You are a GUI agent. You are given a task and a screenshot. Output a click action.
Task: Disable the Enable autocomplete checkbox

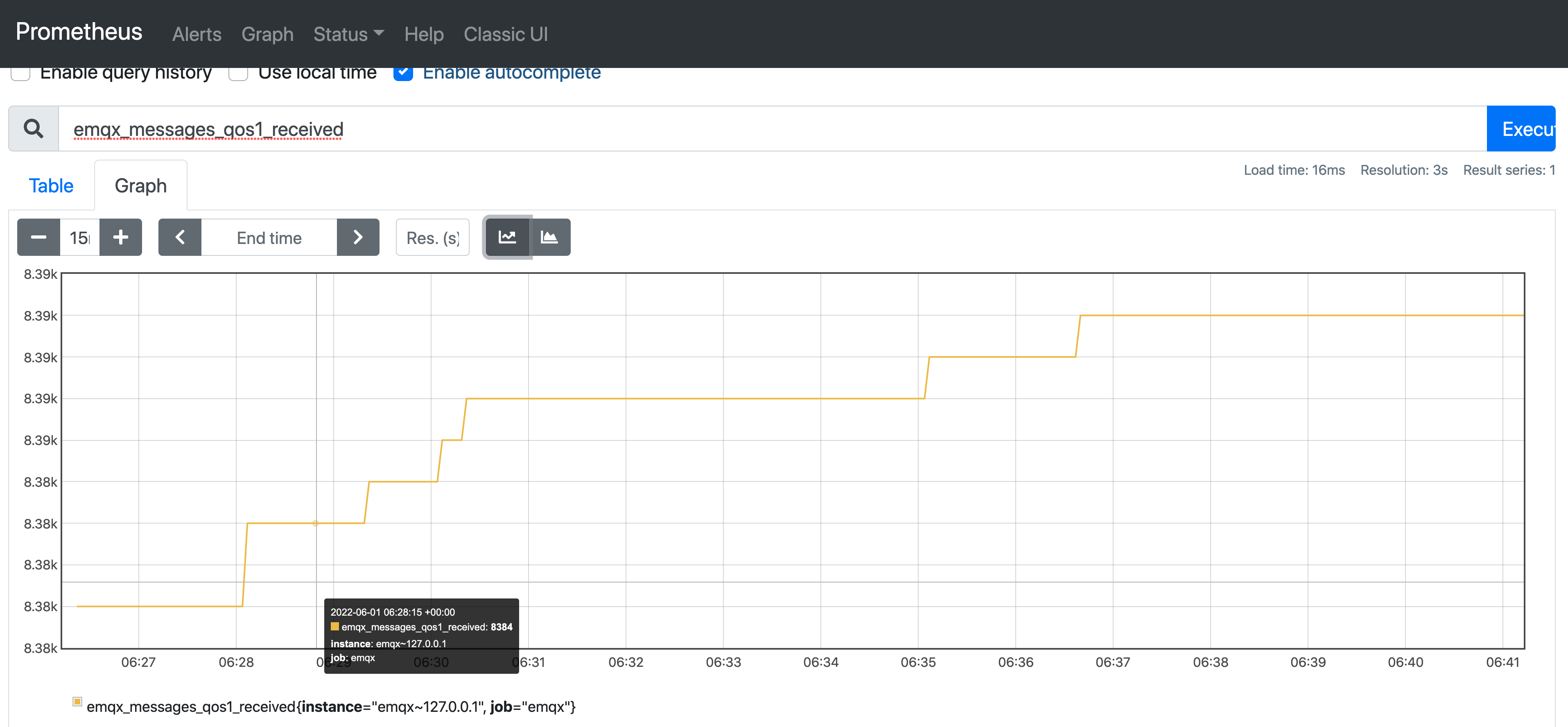coord(403,74)
